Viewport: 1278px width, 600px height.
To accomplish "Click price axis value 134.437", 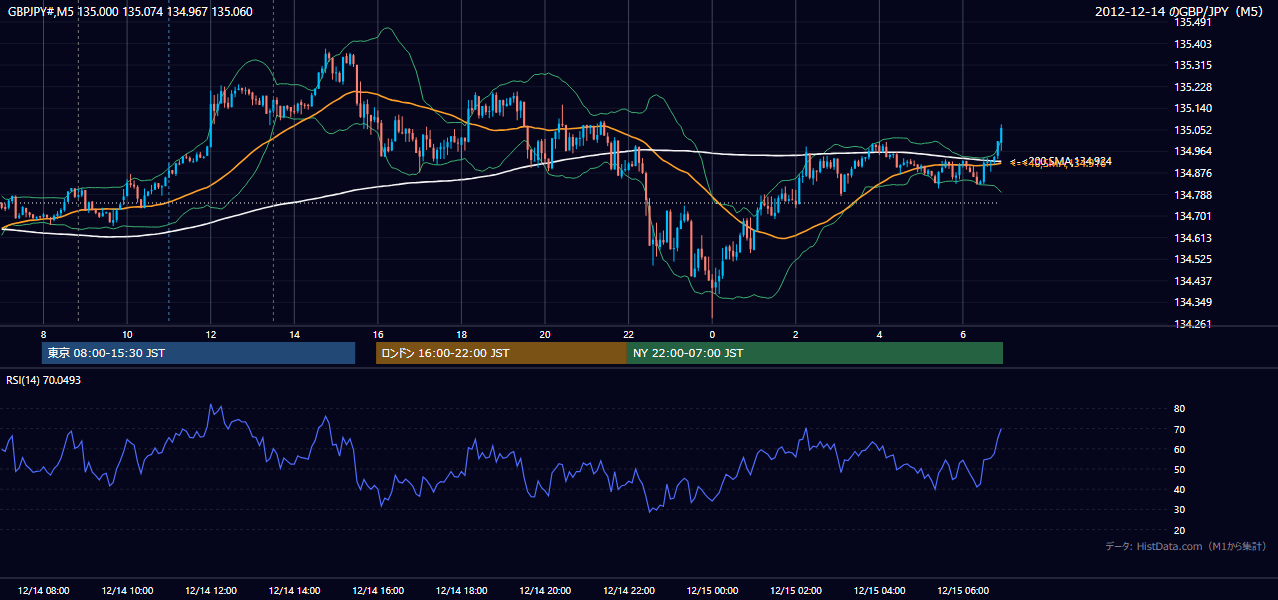I will [x=1191, y=281].
